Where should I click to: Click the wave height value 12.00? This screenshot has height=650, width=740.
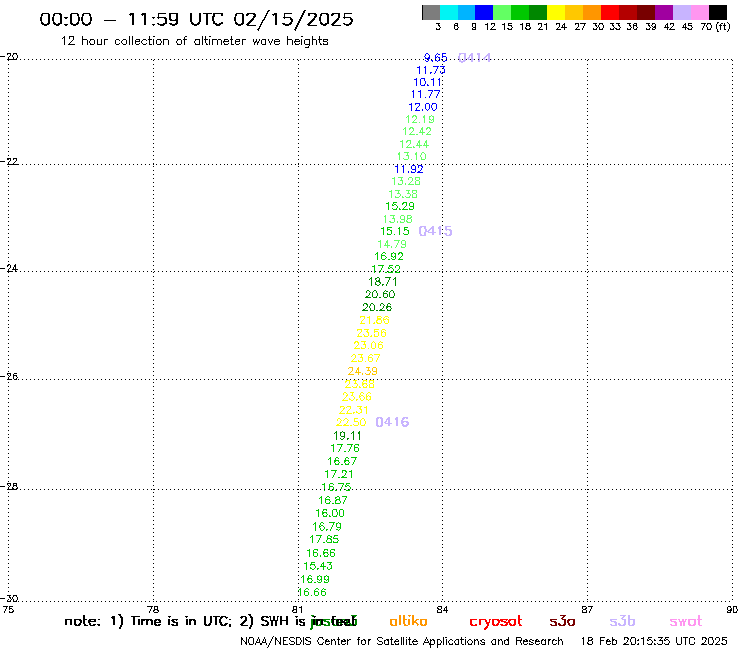(423, 107)
